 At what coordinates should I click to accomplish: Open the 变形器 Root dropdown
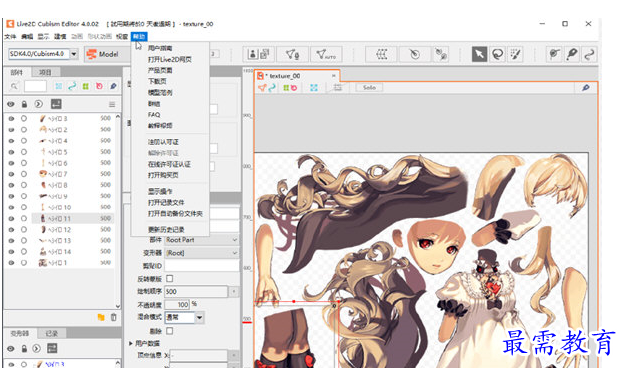(x=201, y=253)
